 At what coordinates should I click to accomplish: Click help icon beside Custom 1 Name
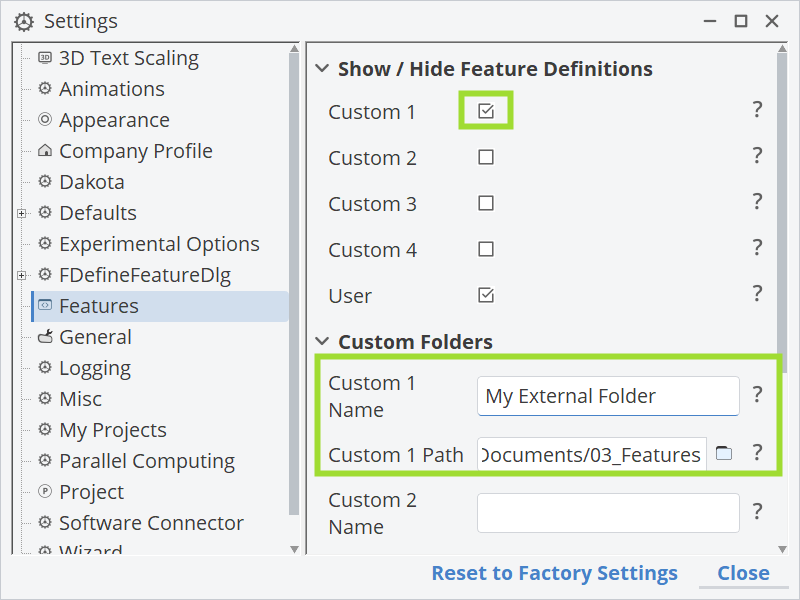point(758,395)
